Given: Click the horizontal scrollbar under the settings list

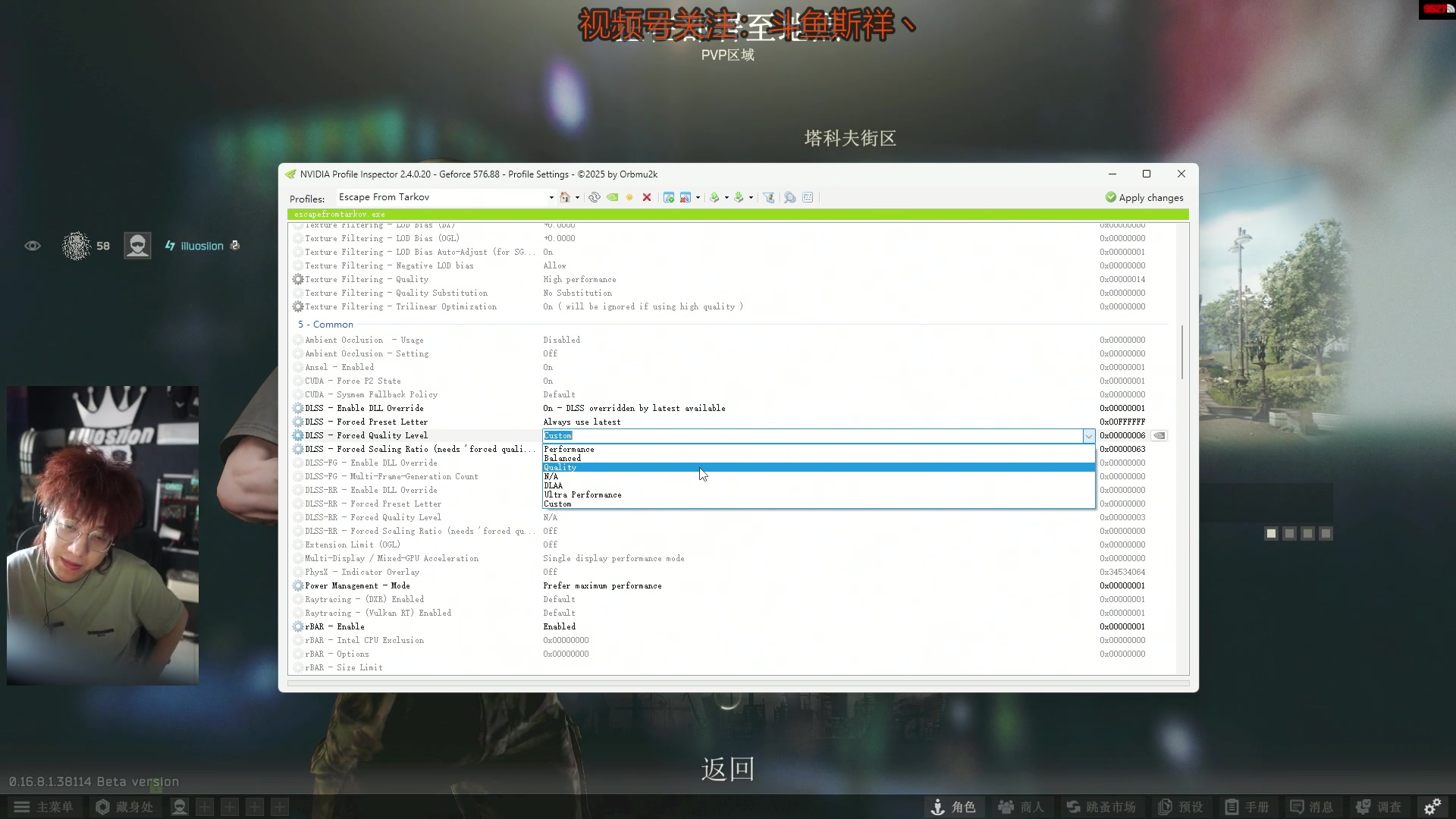Looking at the screenshot, I should [x=738, y=683].
